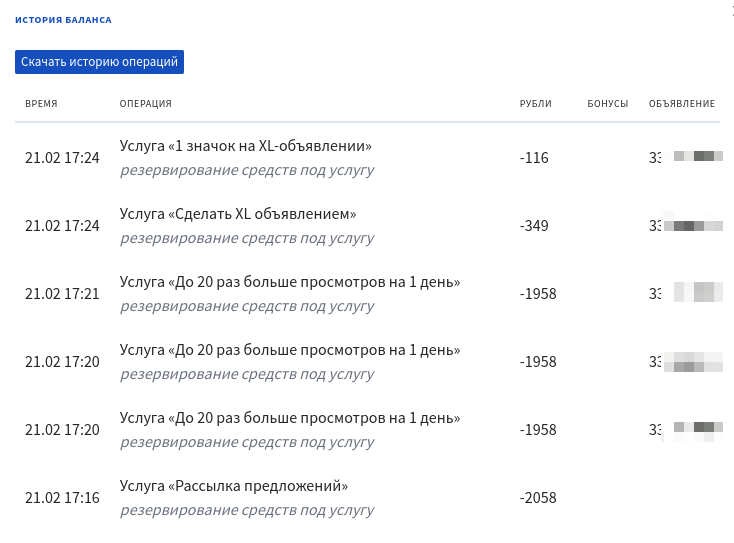Click the «История баланса» heading
The height and width of the screenshot is (543, 734).
(63, 20)
